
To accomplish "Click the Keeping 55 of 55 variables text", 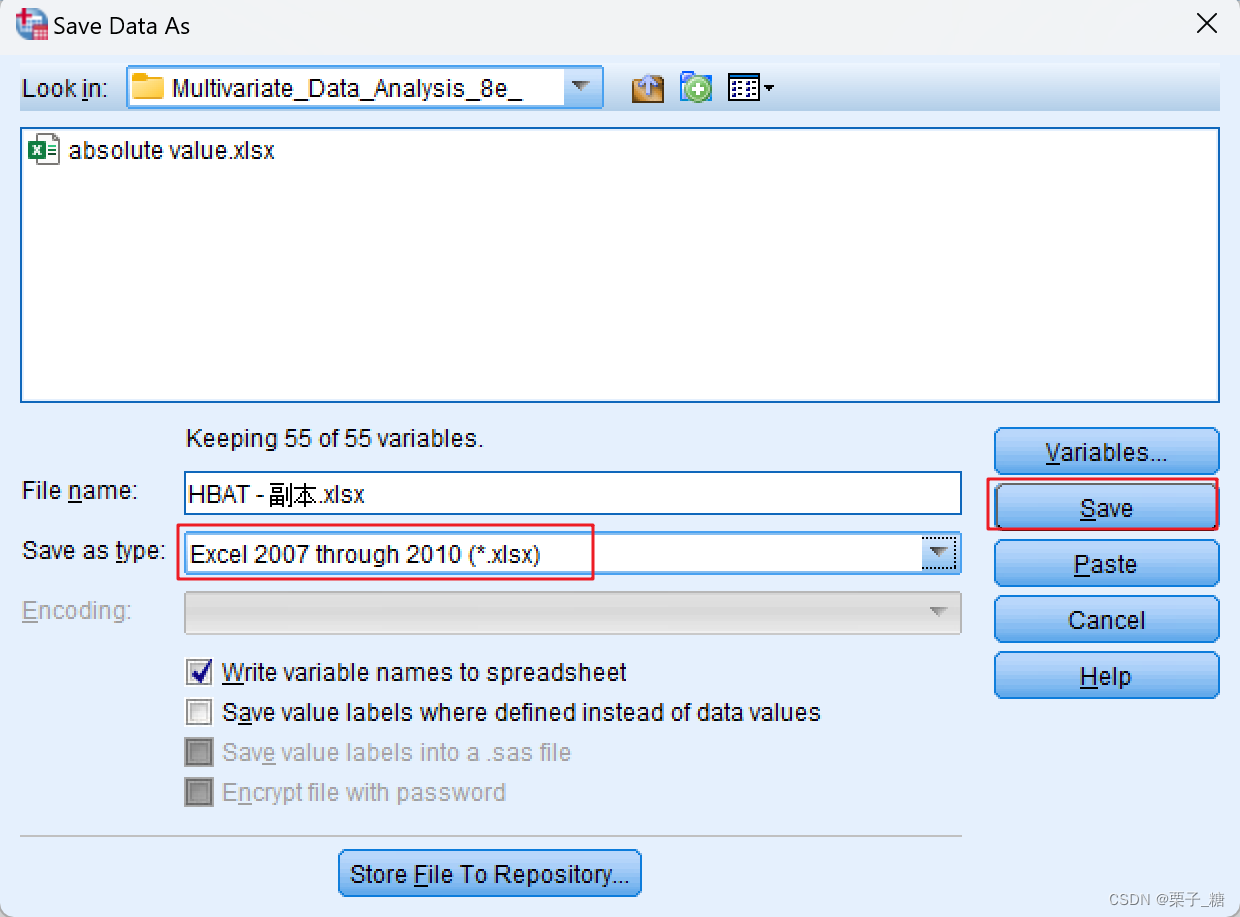I will [334, 438].
